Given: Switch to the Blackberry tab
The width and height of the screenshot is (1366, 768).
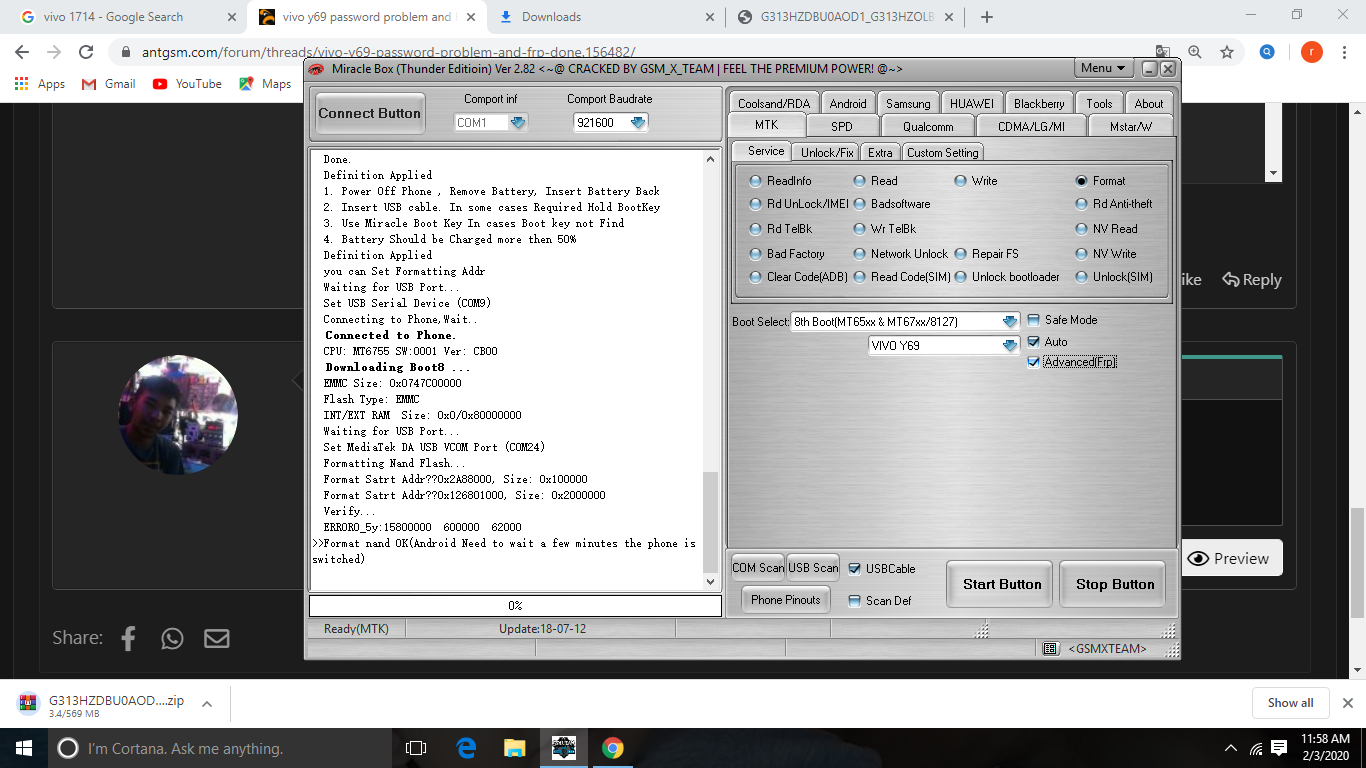Looking at the screenshot, I should [x=1039, y=103].
